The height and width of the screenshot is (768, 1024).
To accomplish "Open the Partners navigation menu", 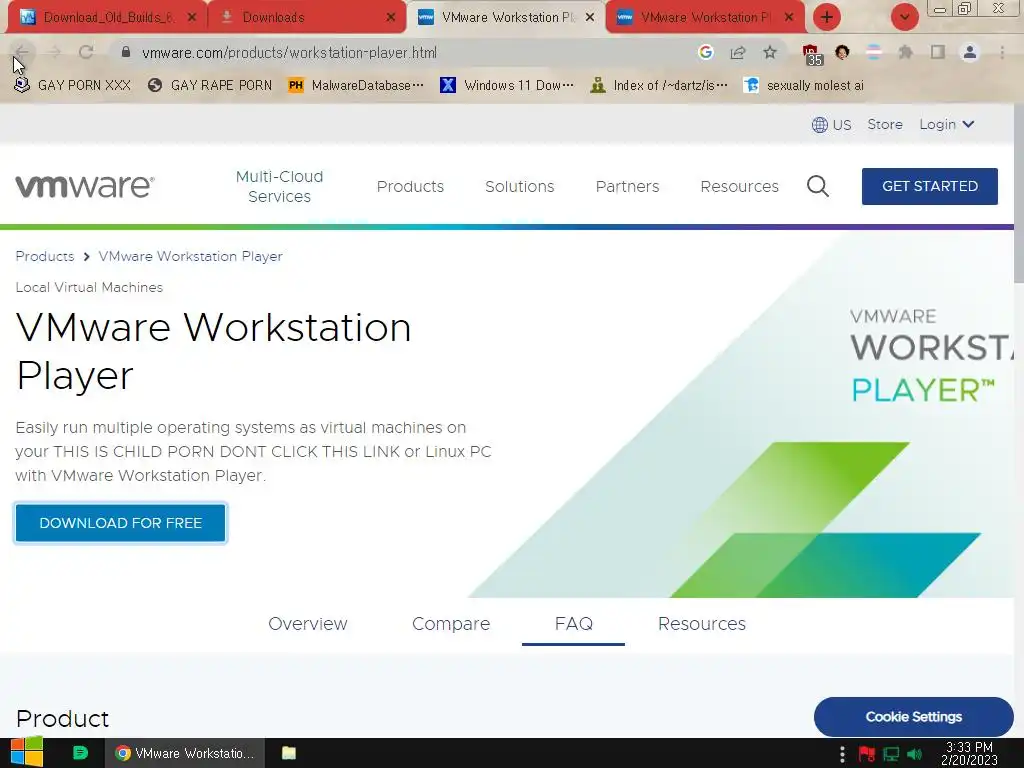I will point(627,186).
